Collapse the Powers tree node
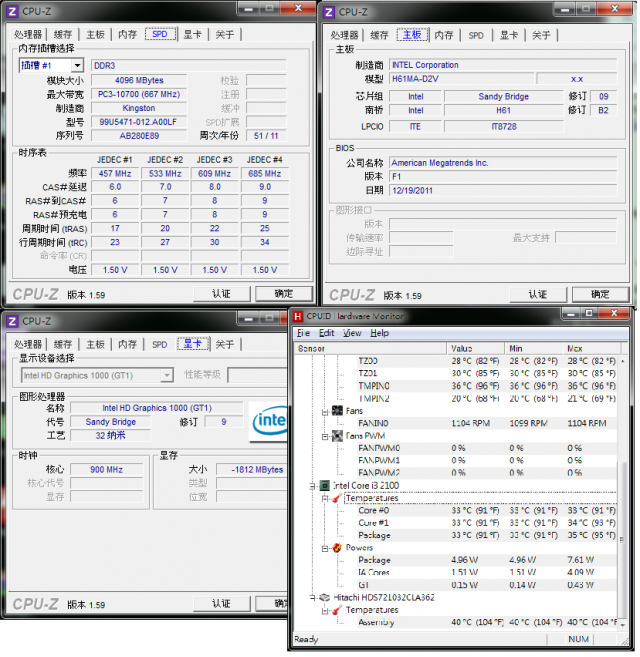Viewport: 640px width, 657px height. (x=325, y=549)
